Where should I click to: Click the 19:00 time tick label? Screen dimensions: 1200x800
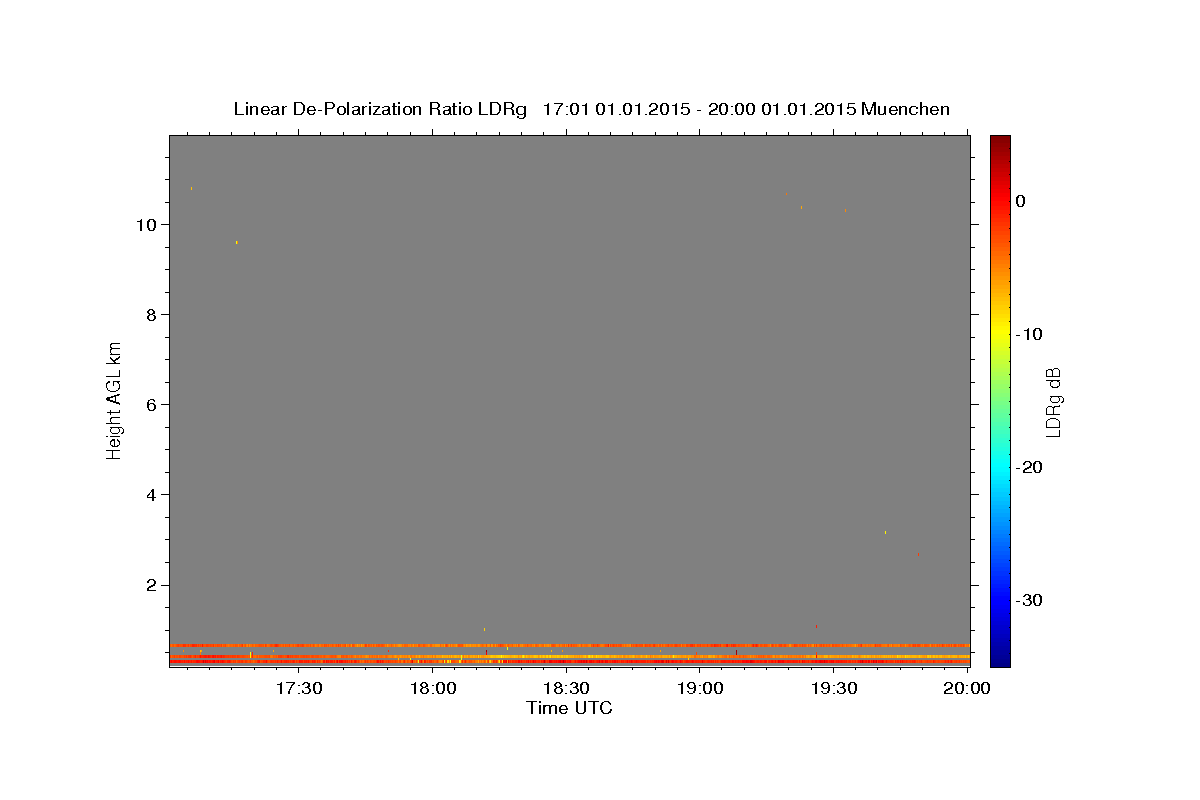pos(700,688)
